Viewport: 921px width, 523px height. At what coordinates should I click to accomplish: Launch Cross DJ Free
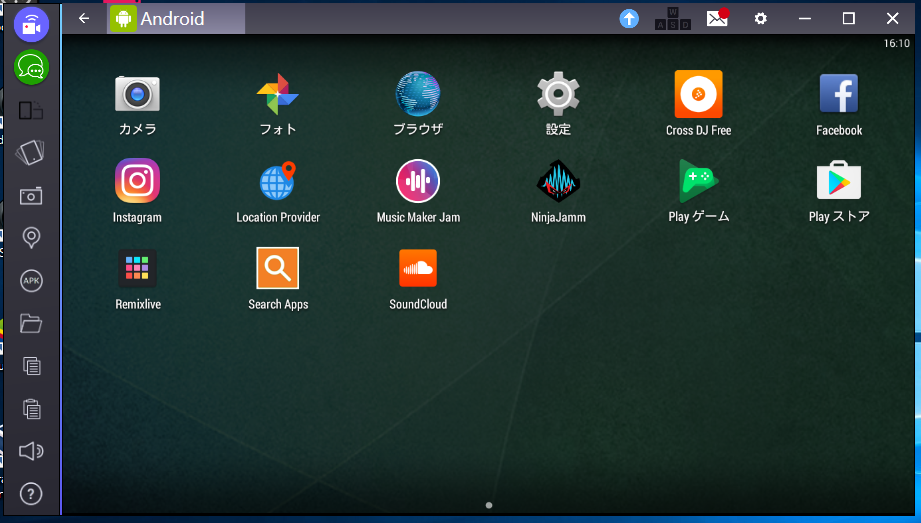[698, 94]
